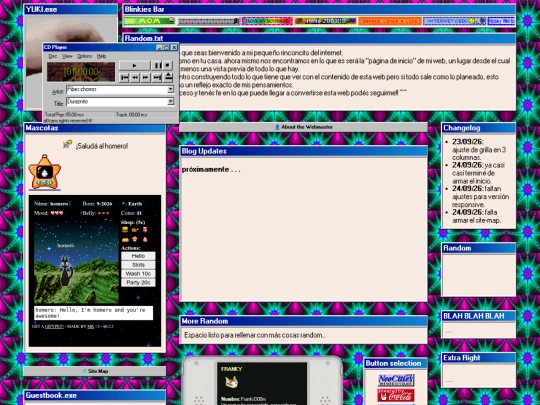The height and width of the screenshot is (405, 540).
Task: Fast-forward the CD Player track
Action: point(146,78)
